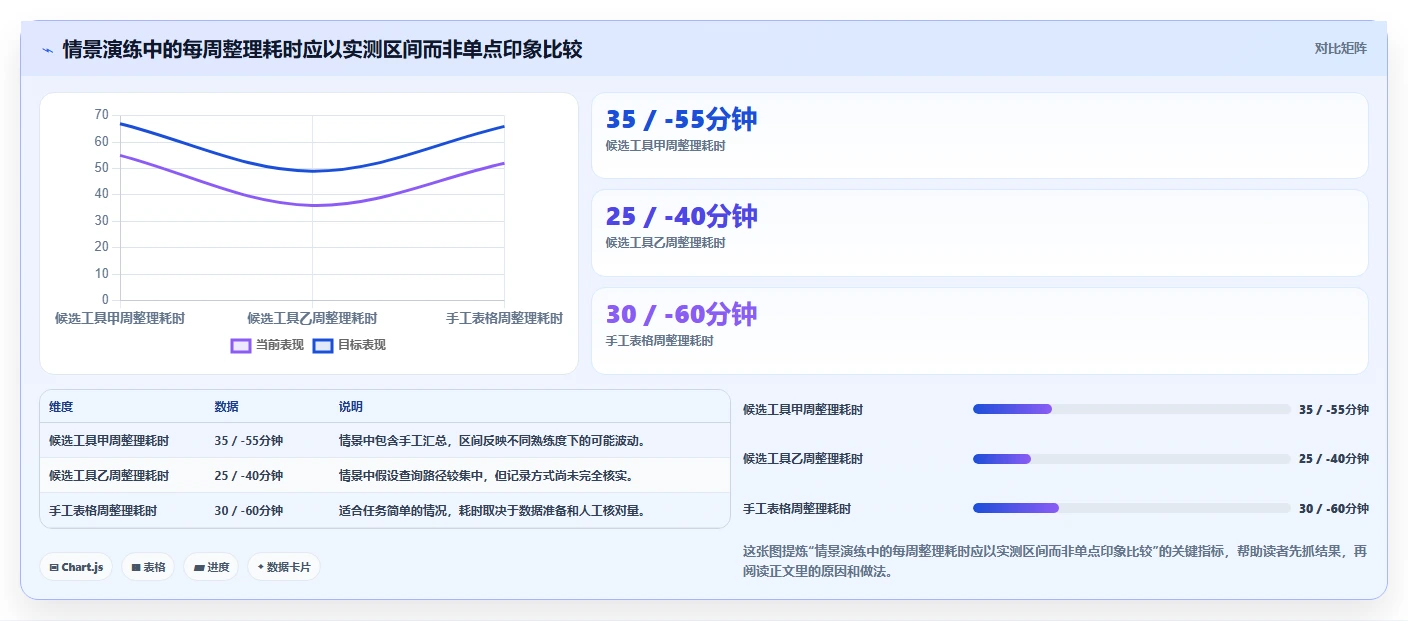This screenshot has height=621, width=1408.
Task: Click table data cell 30 / -60分钟
Action: pyautogui.click(x=248, y=511)
